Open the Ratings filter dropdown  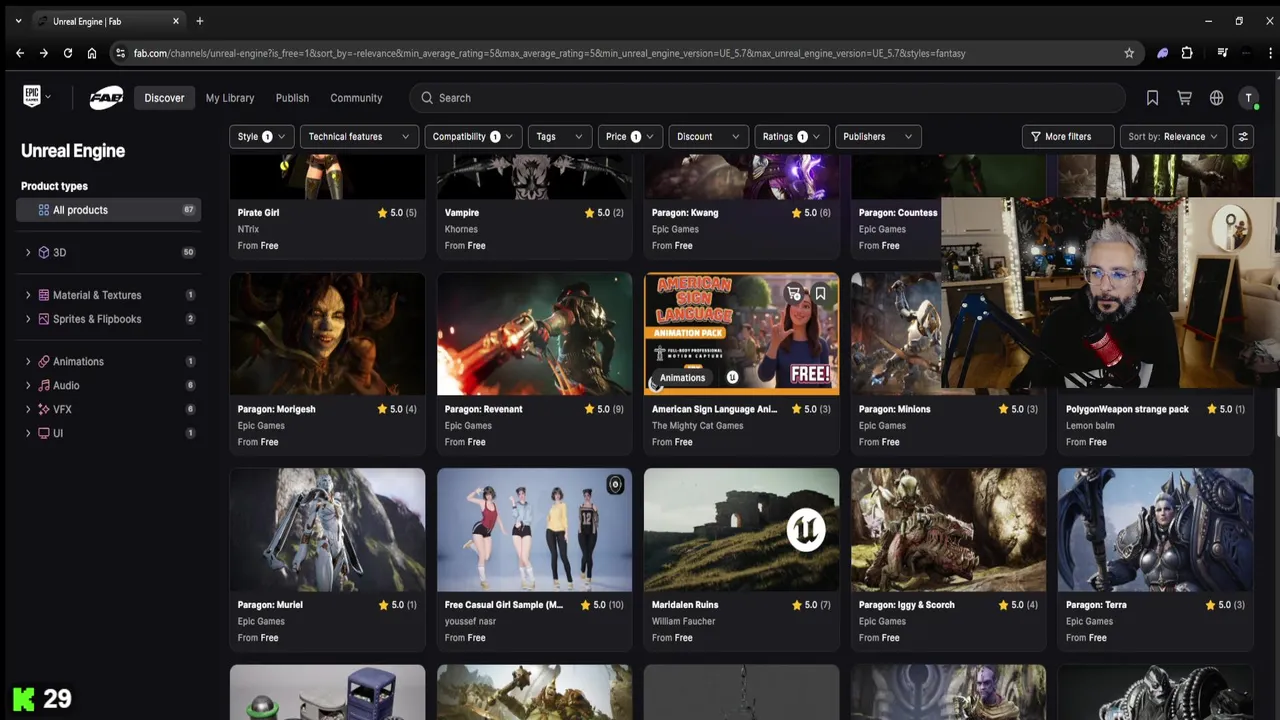point(791,137)
